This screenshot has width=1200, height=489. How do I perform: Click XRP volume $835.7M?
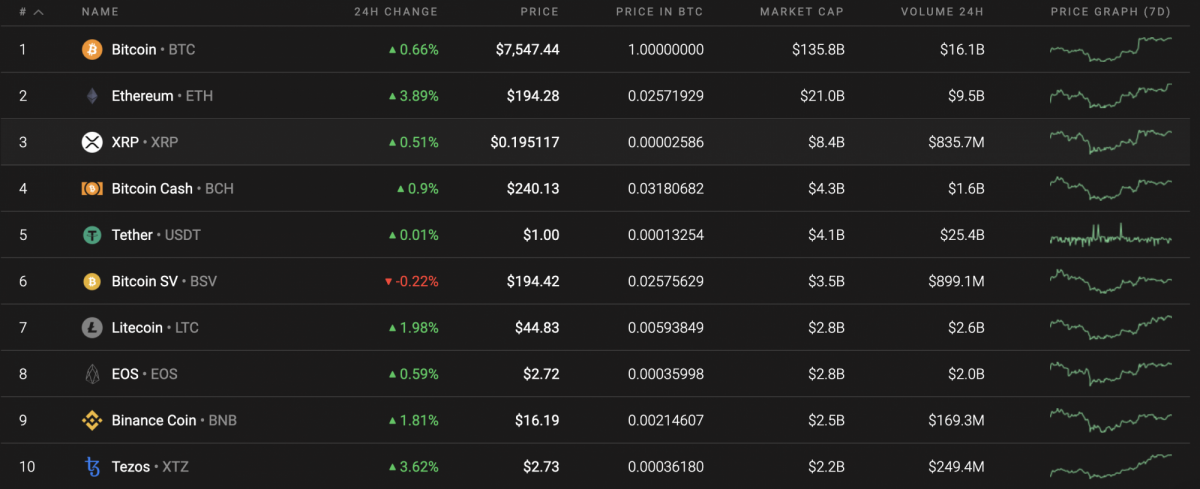(x=958, y=142)
